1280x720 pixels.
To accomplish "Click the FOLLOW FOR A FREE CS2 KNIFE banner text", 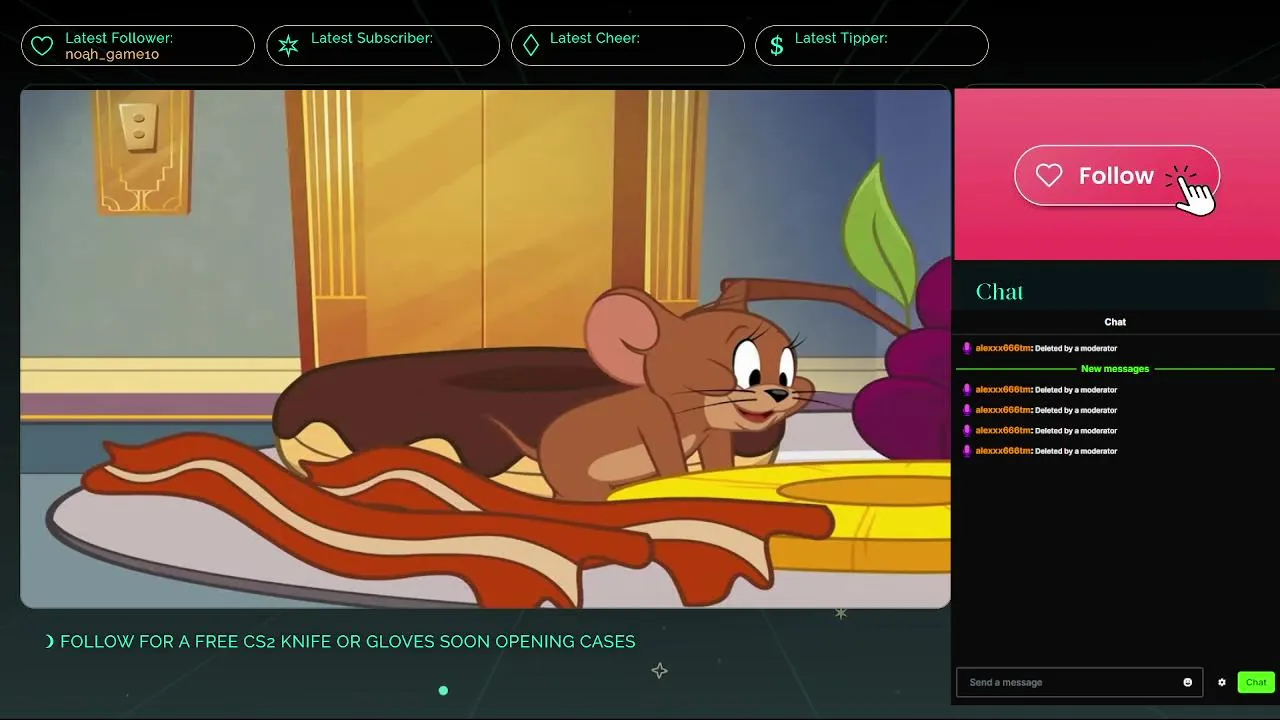I will (x=348, y=642).
